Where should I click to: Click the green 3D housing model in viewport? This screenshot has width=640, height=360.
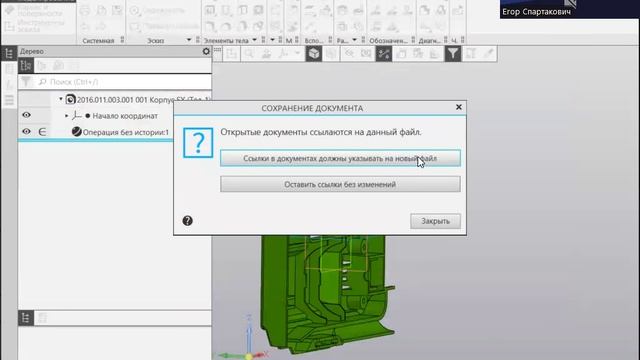click(327, 294)
